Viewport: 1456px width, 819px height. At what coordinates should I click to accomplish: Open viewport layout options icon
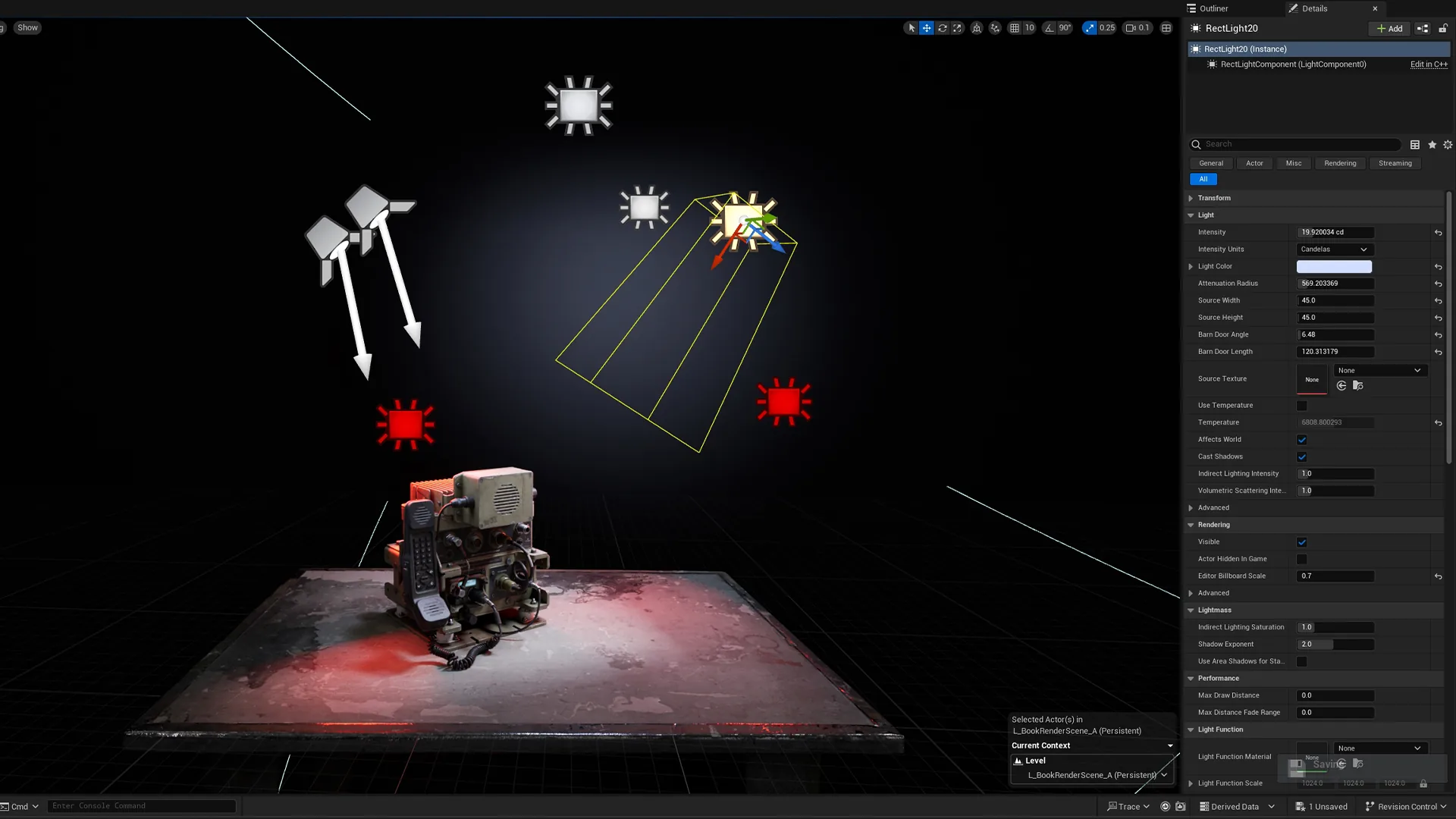click(x=1166, y=28)
